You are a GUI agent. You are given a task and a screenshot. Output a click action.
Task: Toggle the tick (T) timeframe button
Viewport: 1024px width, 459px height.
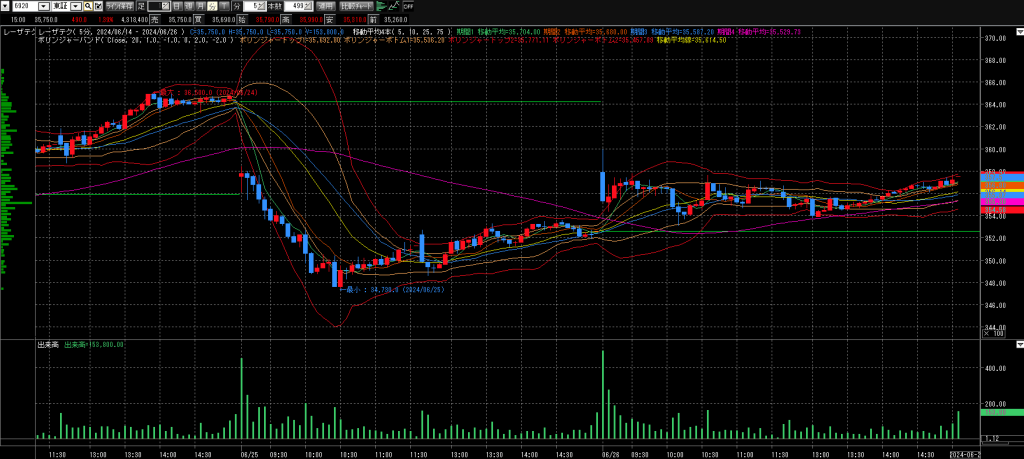coord(224,6)
